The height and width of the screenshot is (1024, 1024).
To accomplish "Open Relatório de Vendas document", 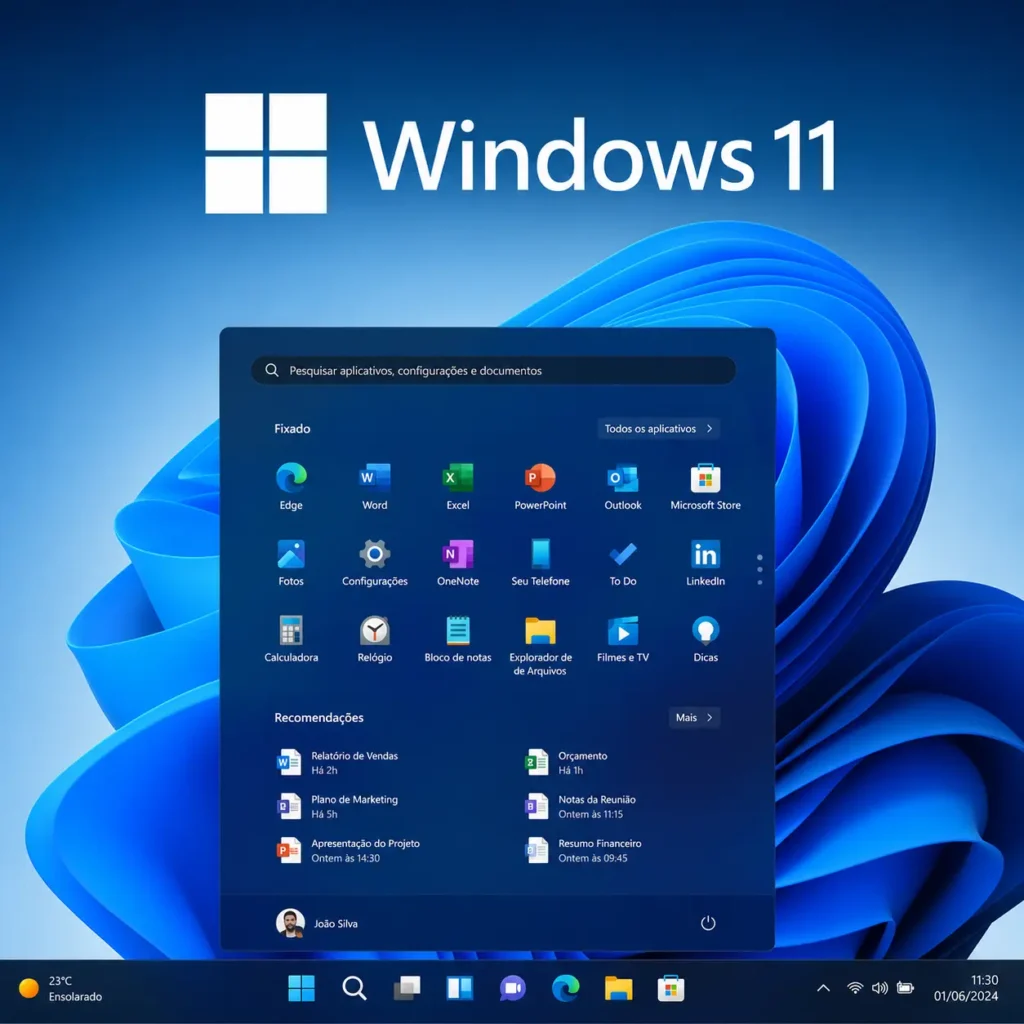I will pos(338,762).
